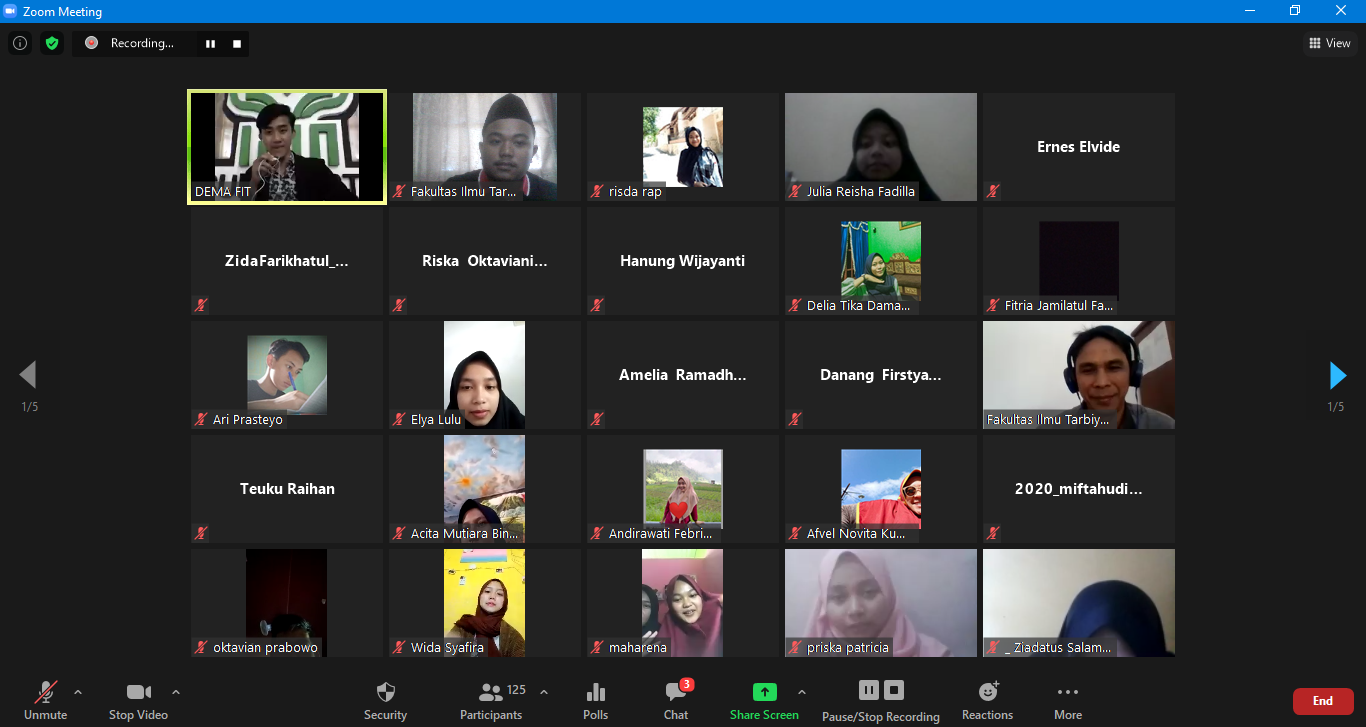Open the View layout menu
1366x727 pixels.
pos(1330,43)
